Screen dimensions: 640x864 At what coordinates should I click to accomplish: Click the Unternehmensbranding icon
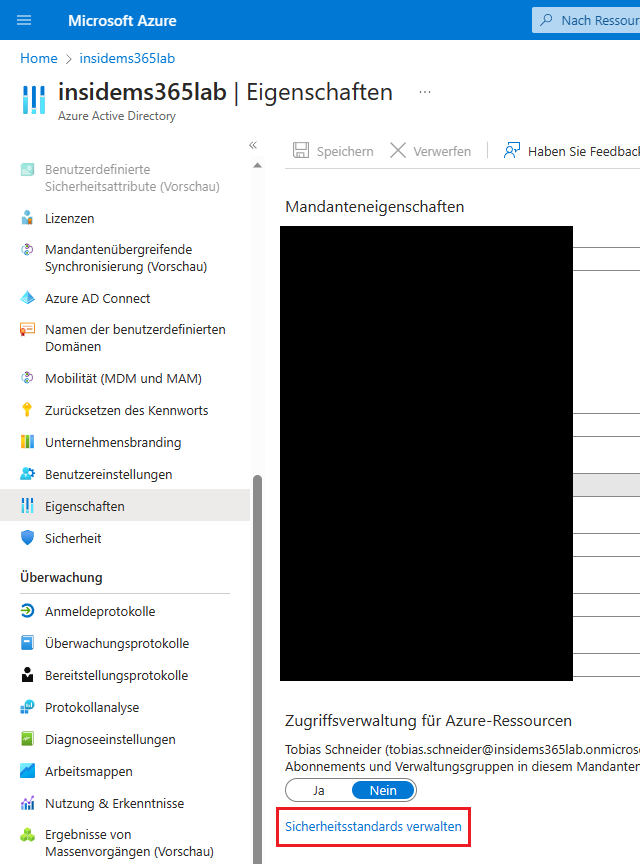[27, 442]
